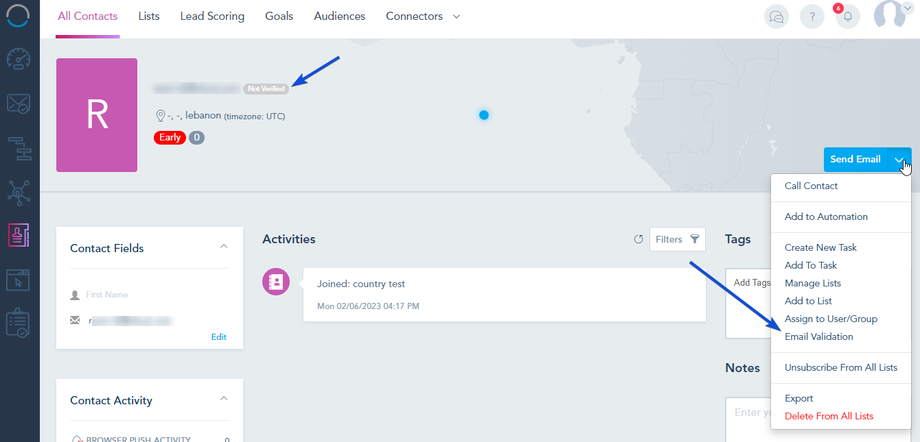
Task: Switch to the Lead Scoring tab
Action: tap(212, 17)
